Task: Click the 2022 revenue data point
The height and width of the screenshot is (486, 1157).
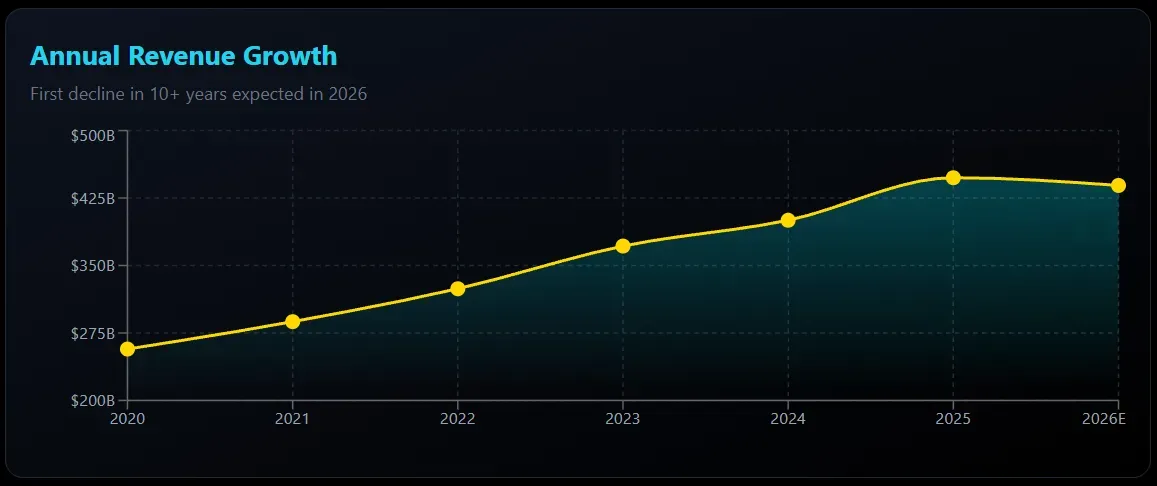Action: (x=457, y=289)
